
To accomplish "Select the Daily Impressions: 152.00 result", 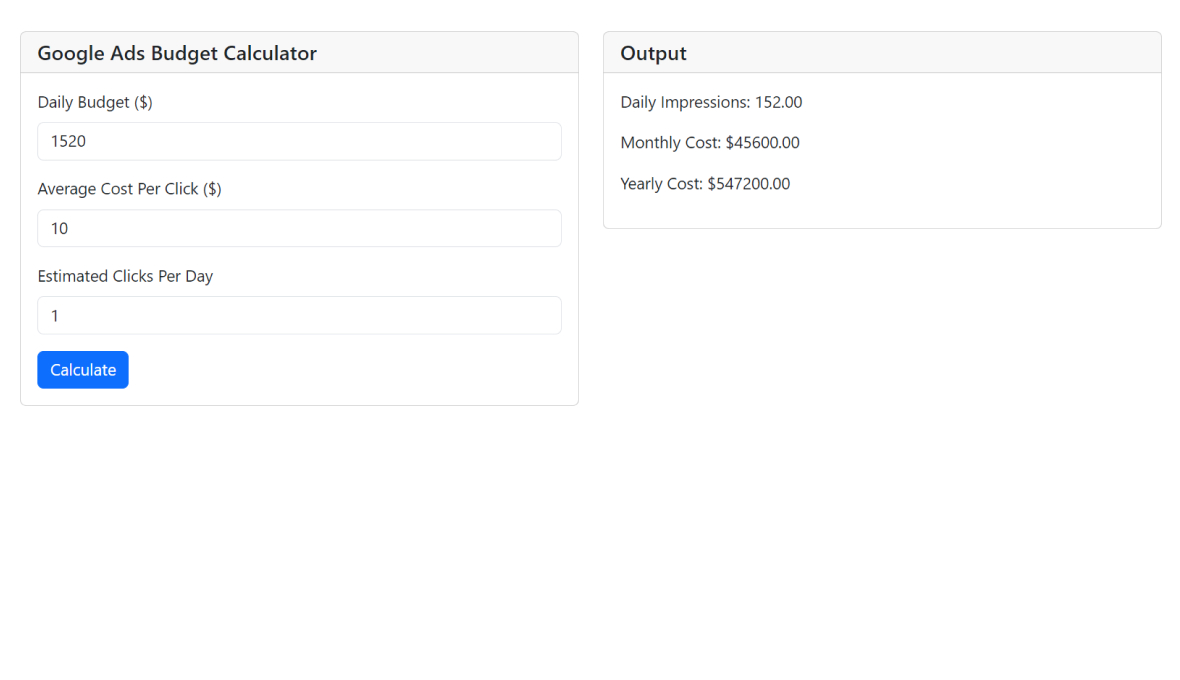I will click(x=711, y=102).
